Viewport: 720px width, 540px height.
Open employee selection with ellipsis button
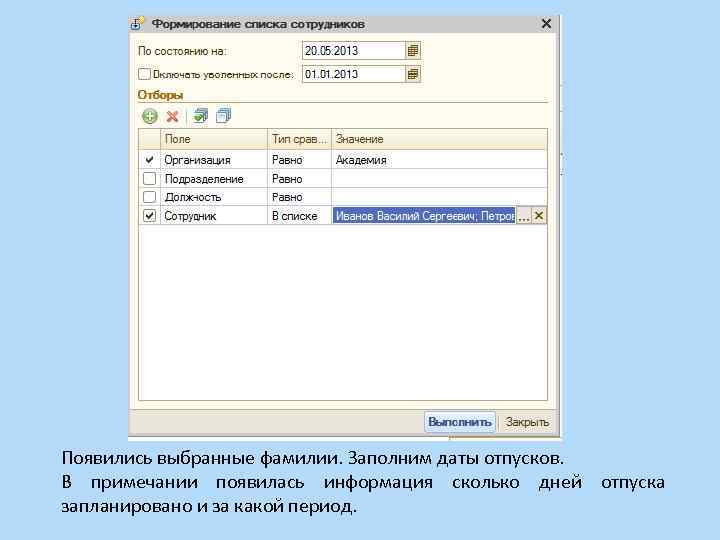coord(524,215)
